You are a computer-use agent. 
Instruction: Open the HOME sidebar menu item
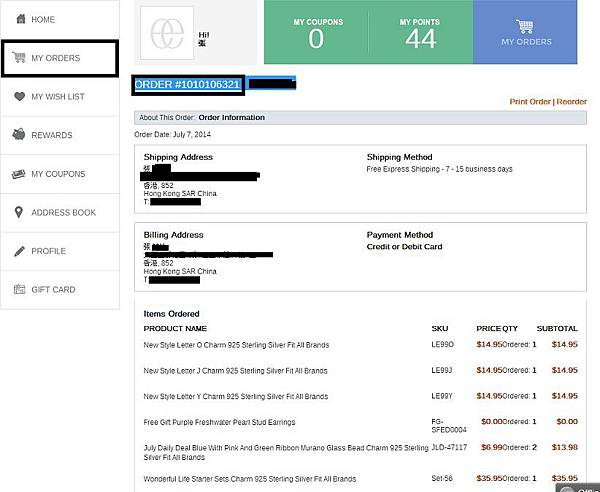click(60, 20)
